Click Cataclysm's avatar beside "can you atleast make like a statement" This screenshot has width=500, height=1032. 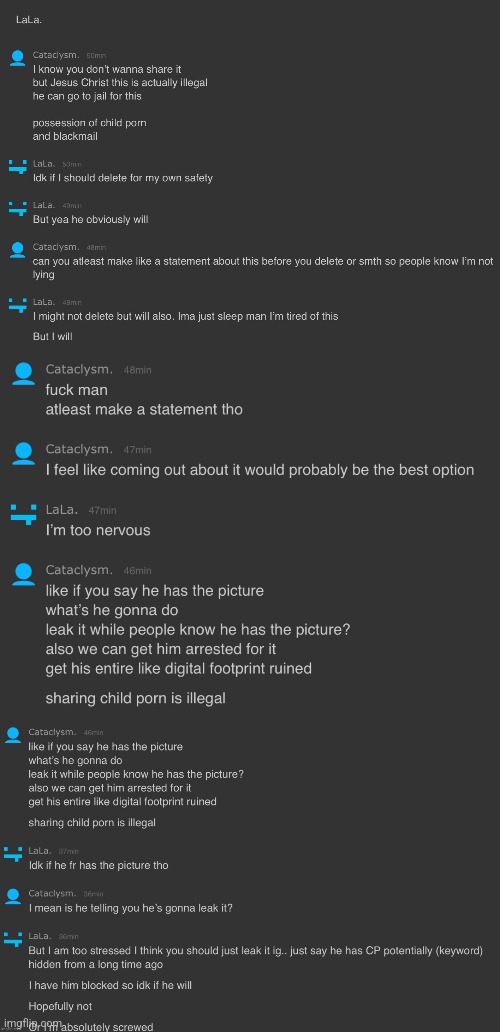click(x=18, y=249)
